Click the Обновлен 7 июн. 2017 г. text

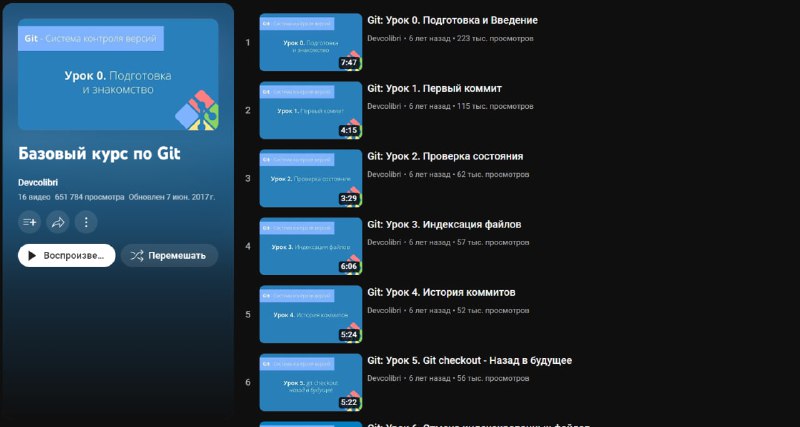pos(171,197)
